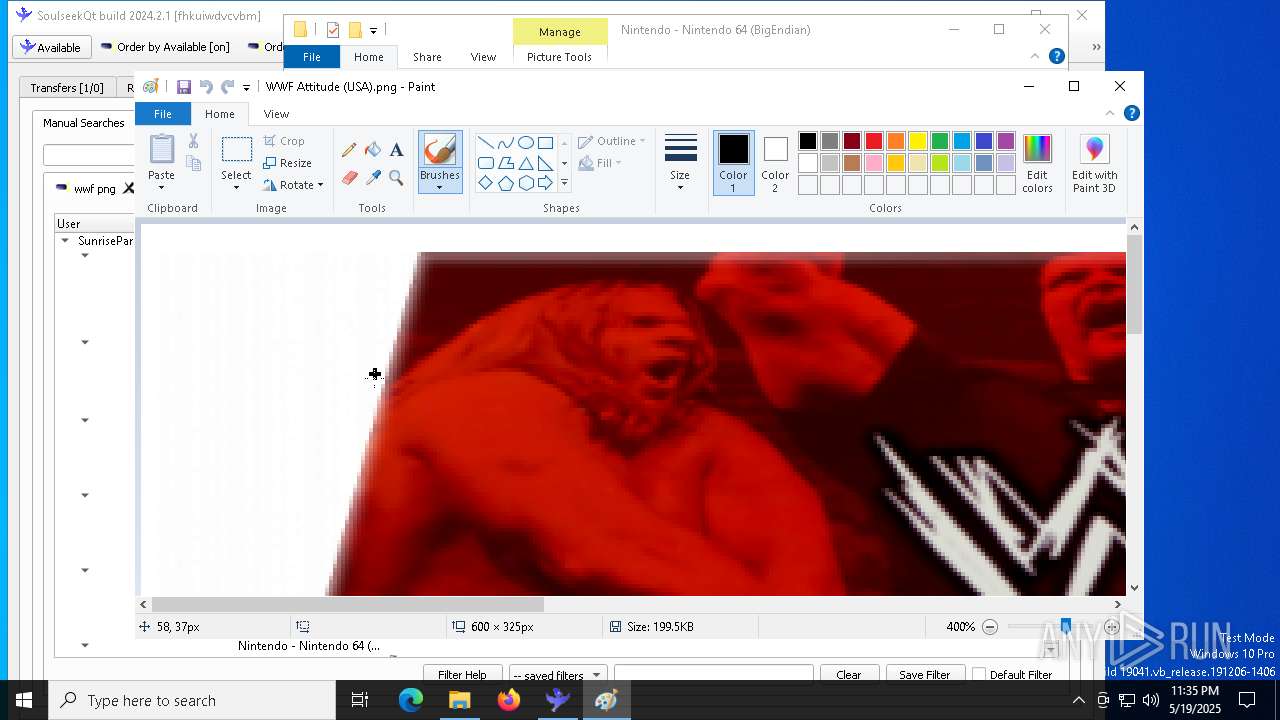Click in the Soulseek filter text field
Screen dimensions: 1280x720
[713, 674]
